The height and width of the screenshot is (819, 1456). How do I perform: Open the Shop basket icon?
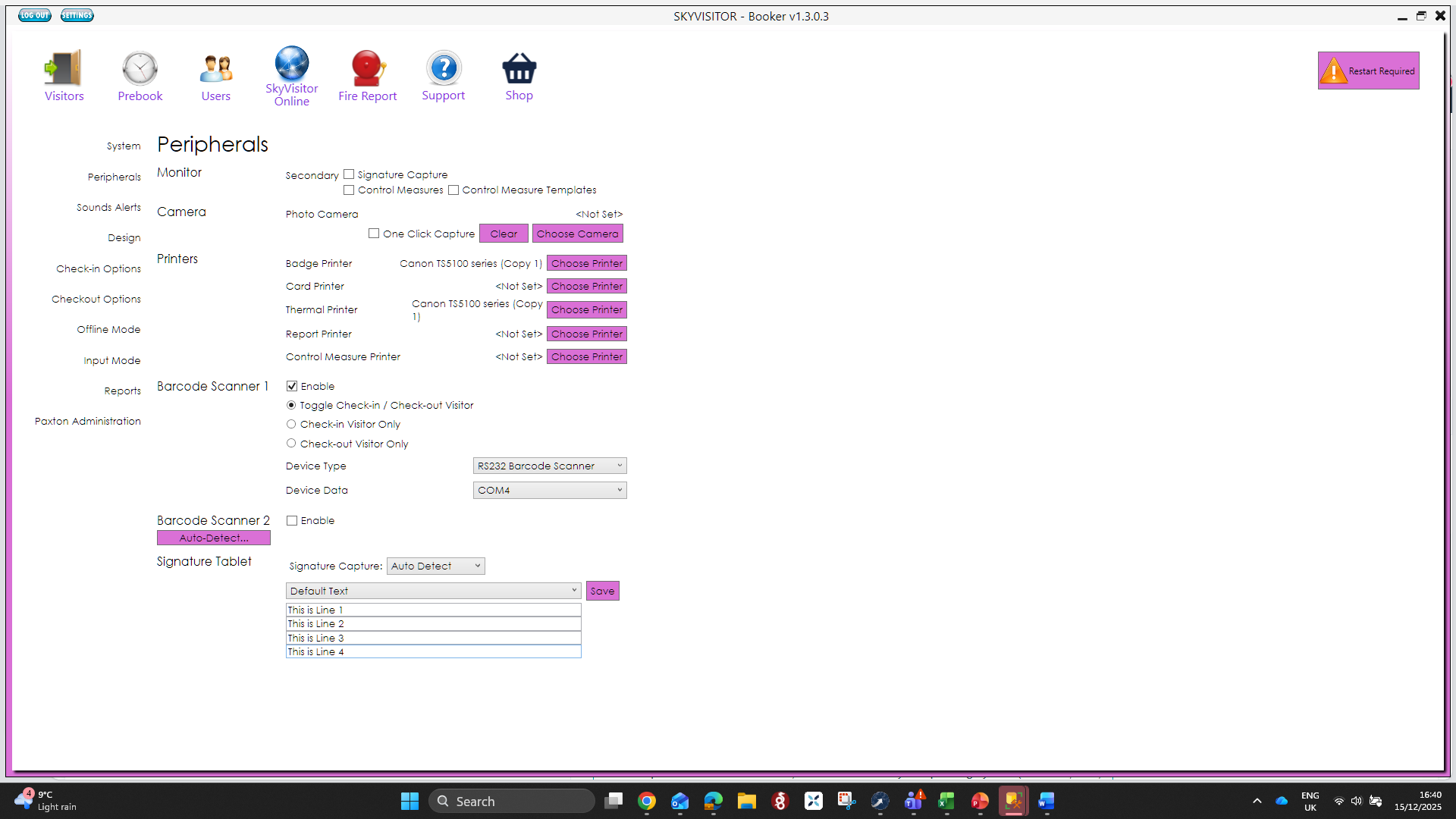click(x=519, y=69)
